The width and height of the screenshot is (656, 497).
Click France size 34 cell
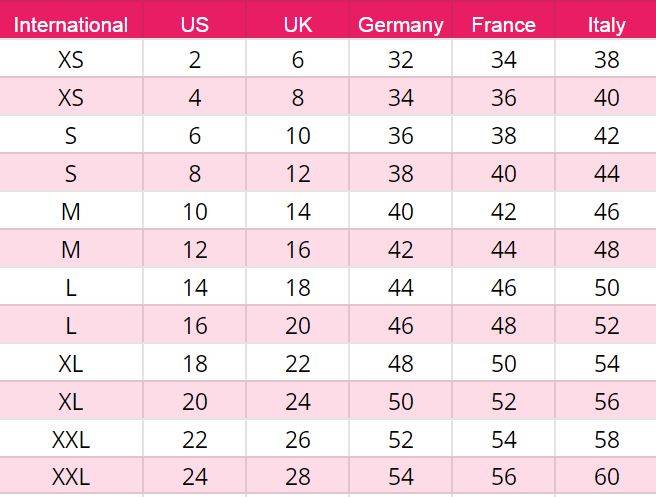504,59
